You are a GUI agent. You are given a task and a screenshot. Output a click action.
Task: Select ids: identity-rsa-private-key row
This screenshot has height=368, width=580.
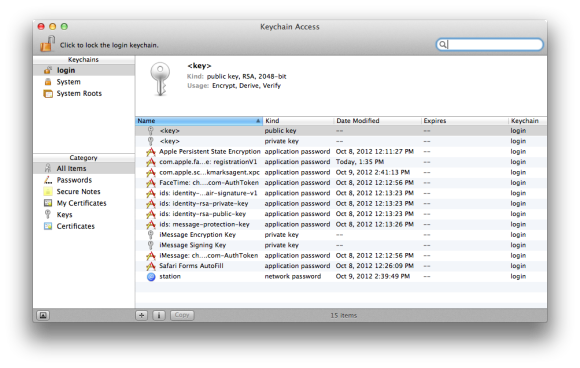point(341,203)
